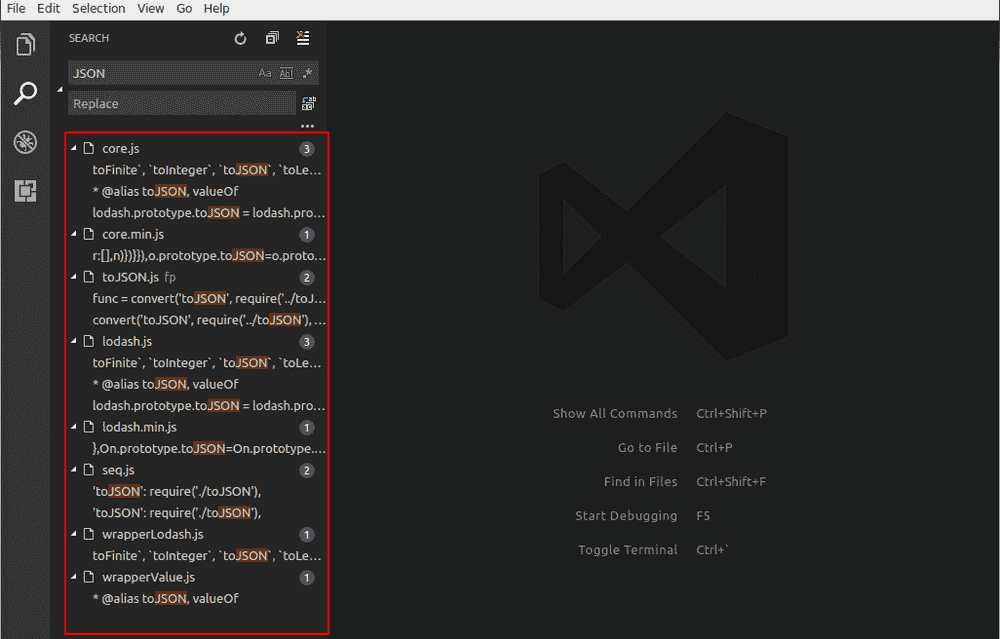Open toFinite match under wrapperLodash.js
1000x639 pixels.
point(207,555)
